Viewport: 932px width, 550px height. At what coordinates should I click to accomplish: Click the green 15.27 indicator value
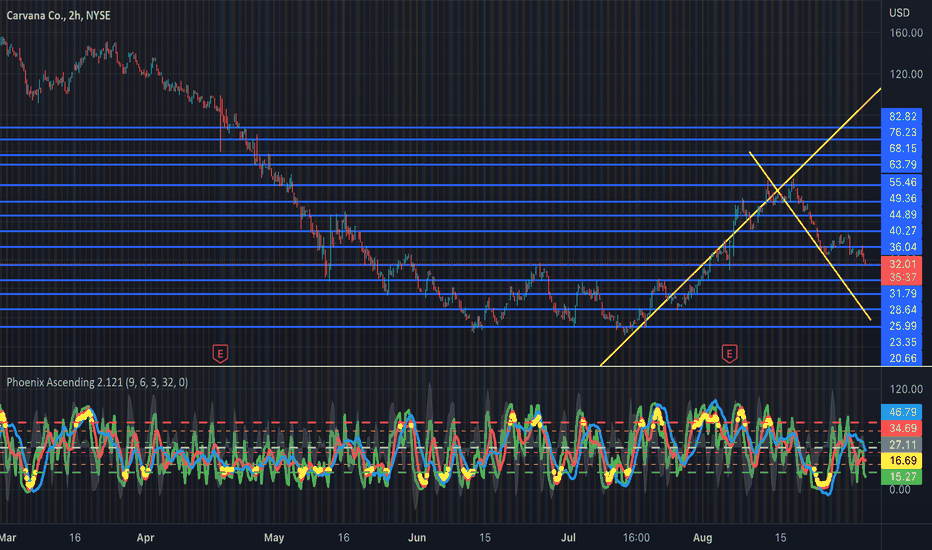click(x=902, y=477)
